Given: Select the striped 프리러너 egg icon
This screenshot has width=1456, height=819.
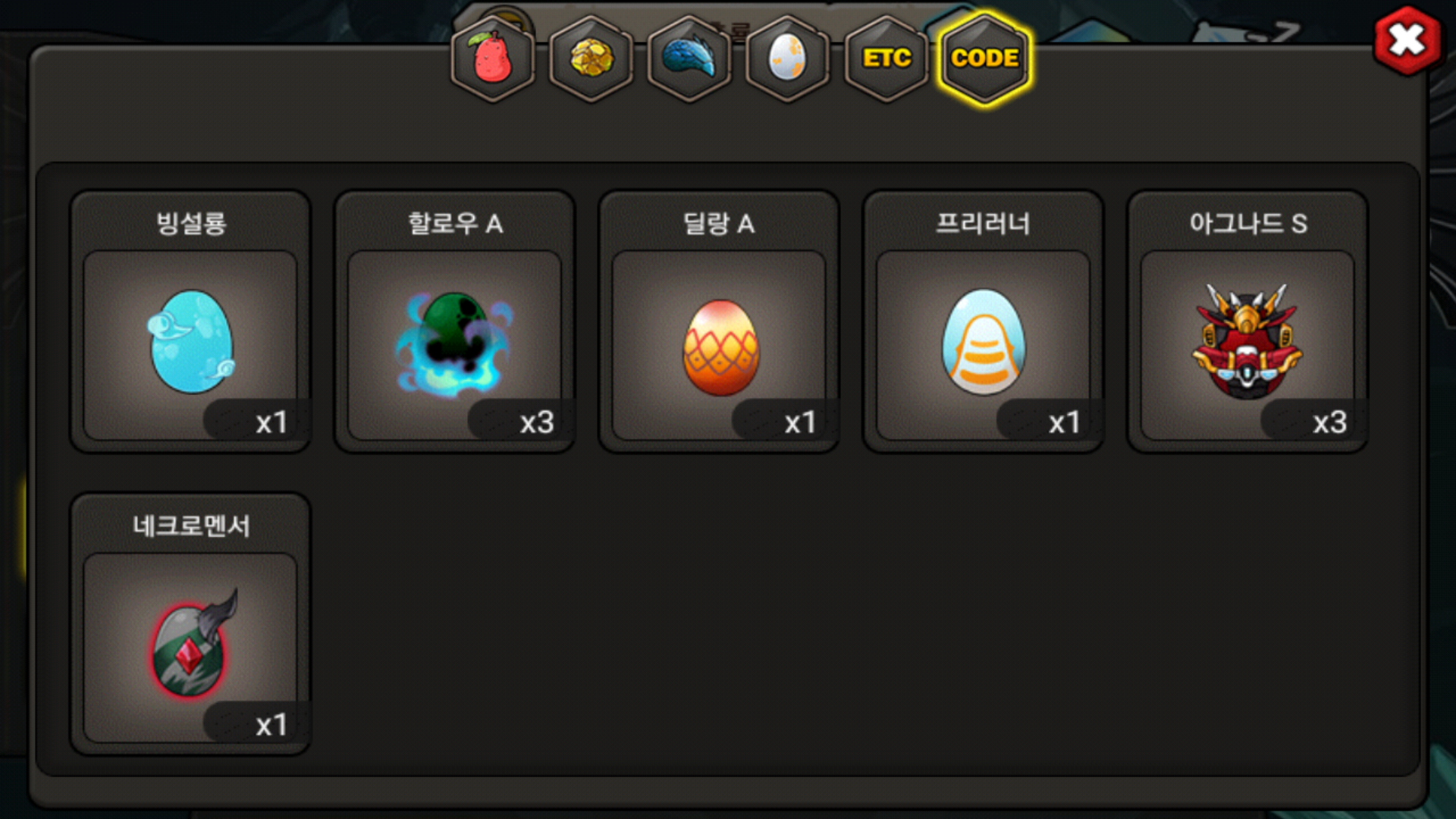Looking at the screenshot, I should (984, 341).
